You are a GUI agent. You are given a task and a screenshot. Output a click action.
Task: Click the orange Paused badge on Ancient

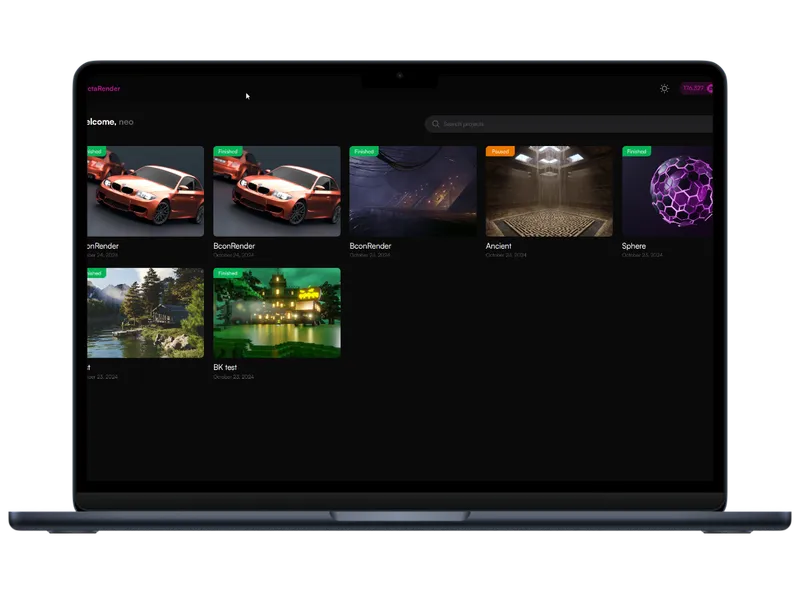tap(500, 152)
